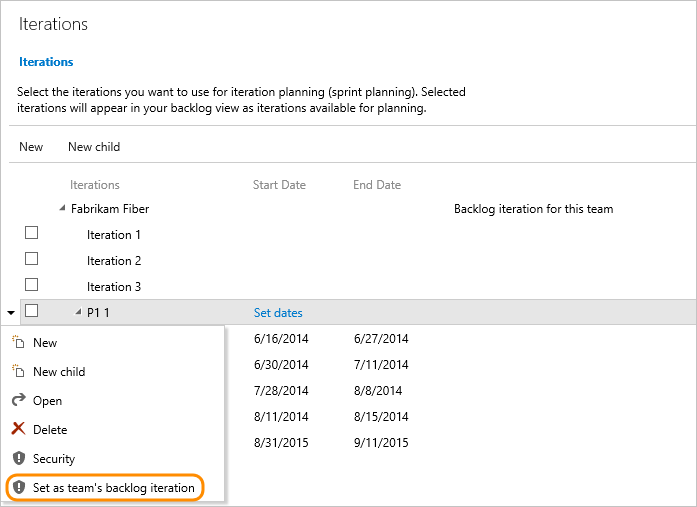
Task: Click end date 6/27/2014
Action: [x=381, y=339]
